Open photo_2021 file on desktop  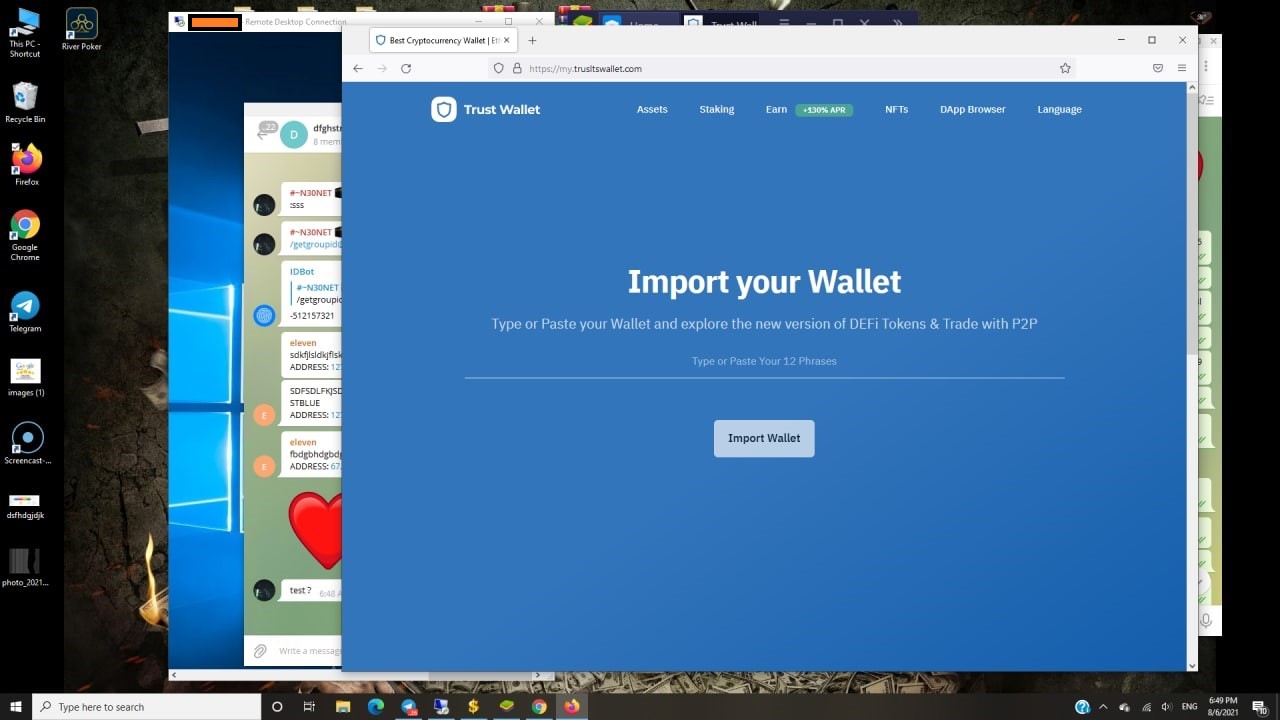(x=25, y=567)
